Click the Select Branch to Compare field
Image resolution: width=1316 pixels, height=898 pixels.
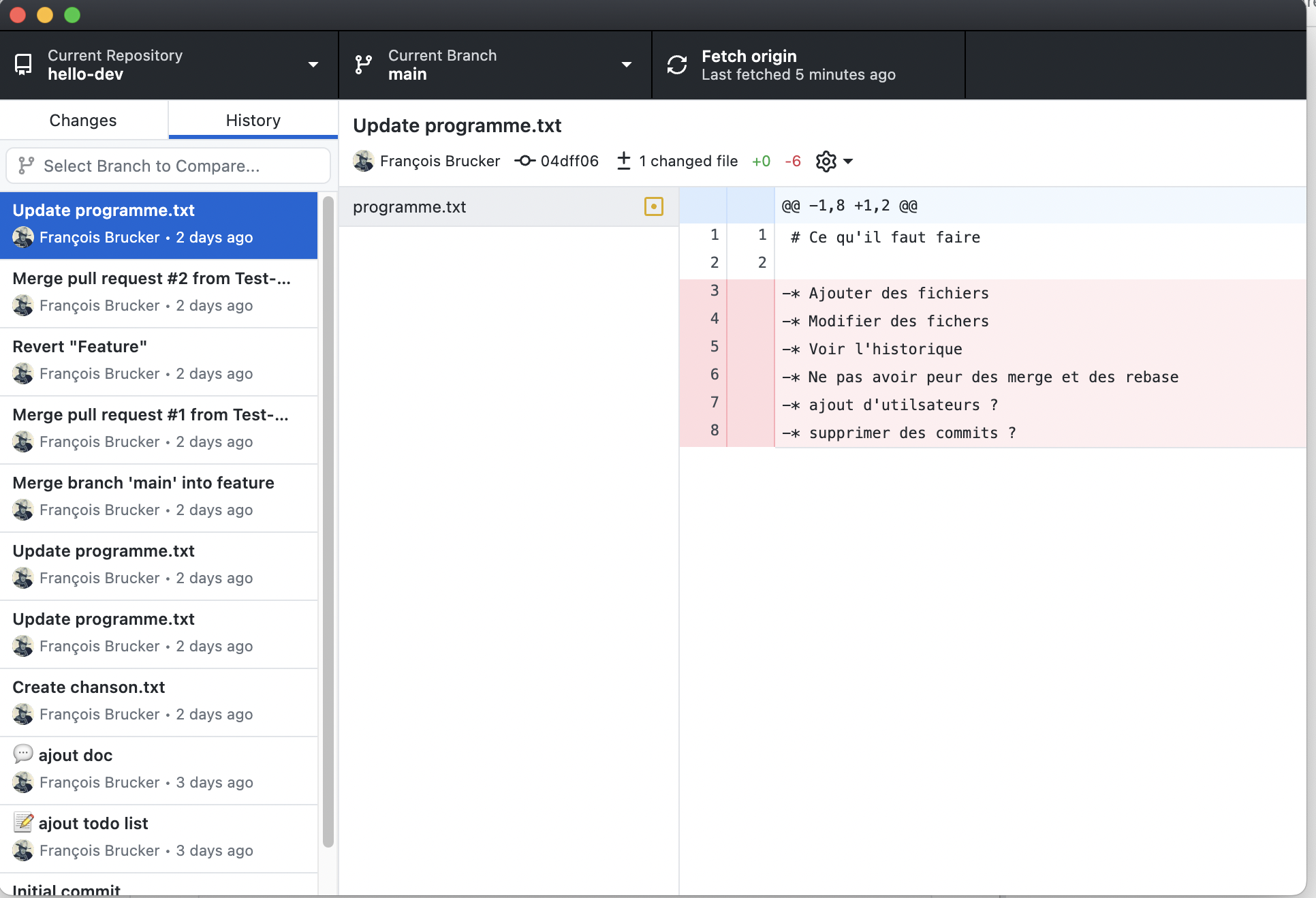pyautogui.click(x=168, y=166)
